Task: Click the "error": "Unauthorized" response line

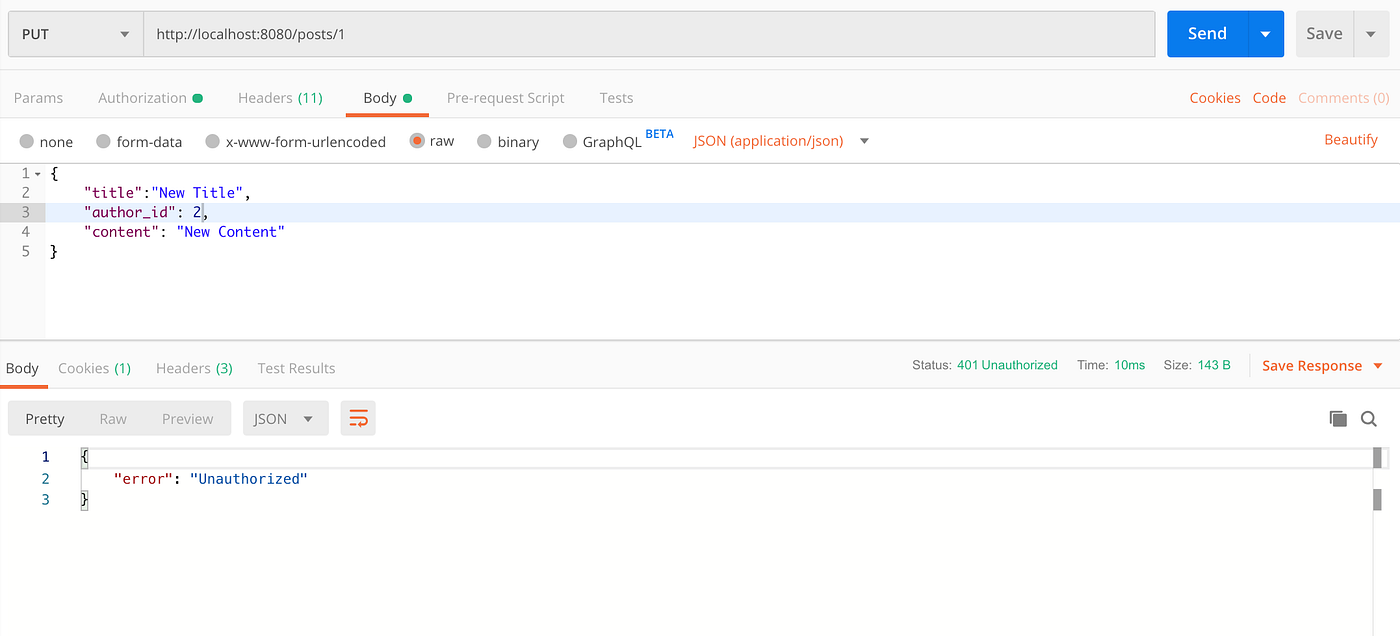Action: pyautogui.click(x=211, y=479)
